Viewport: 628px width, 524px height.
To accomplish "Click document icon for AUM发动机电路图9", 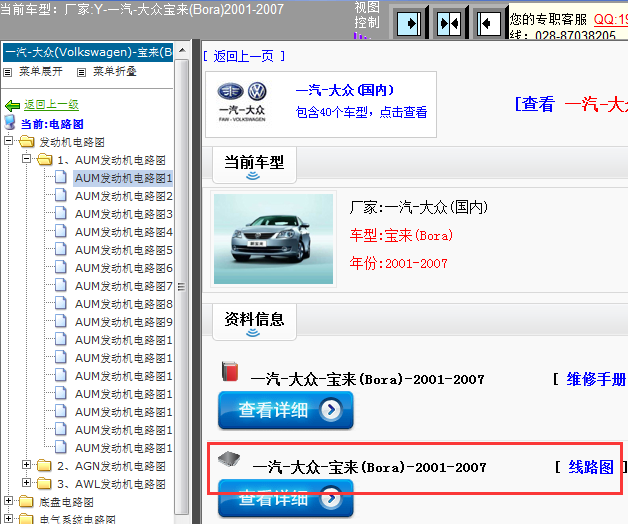I will coord(60,321).
